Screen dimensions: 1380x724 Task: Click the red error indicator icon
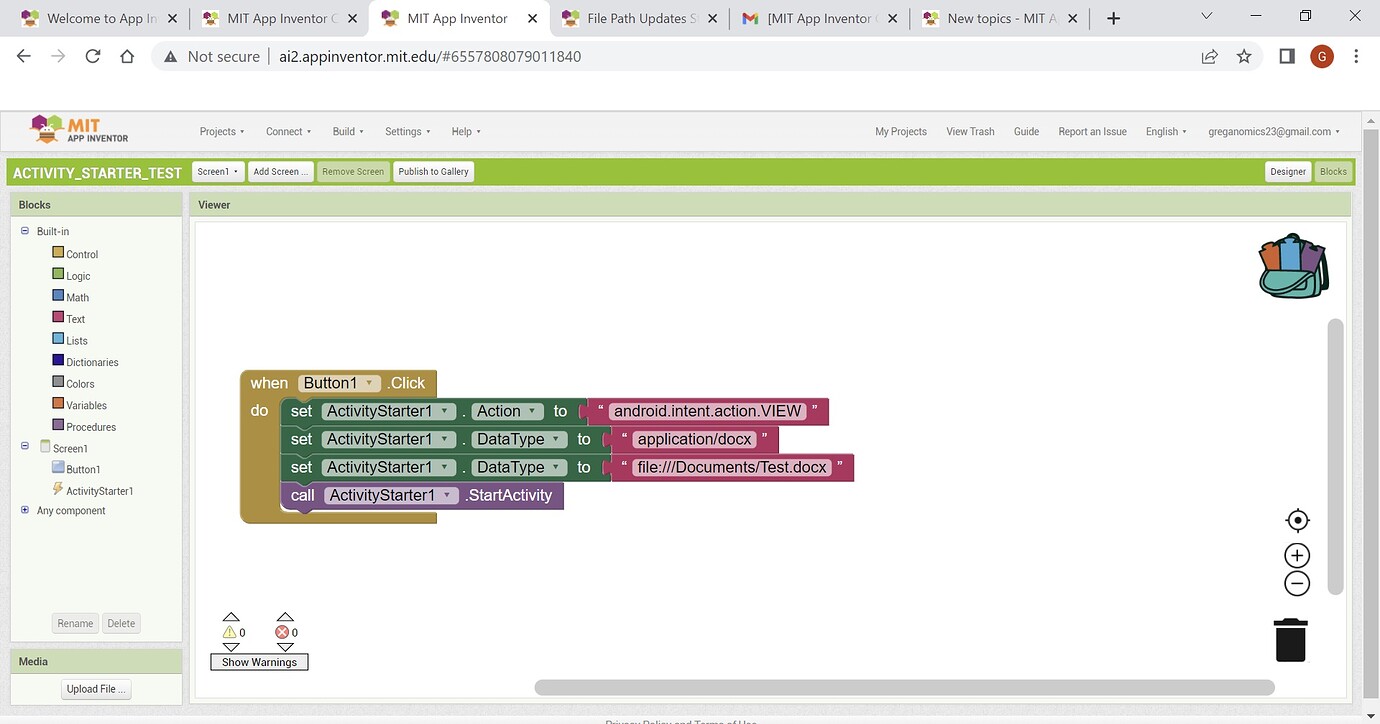point(281,631)
